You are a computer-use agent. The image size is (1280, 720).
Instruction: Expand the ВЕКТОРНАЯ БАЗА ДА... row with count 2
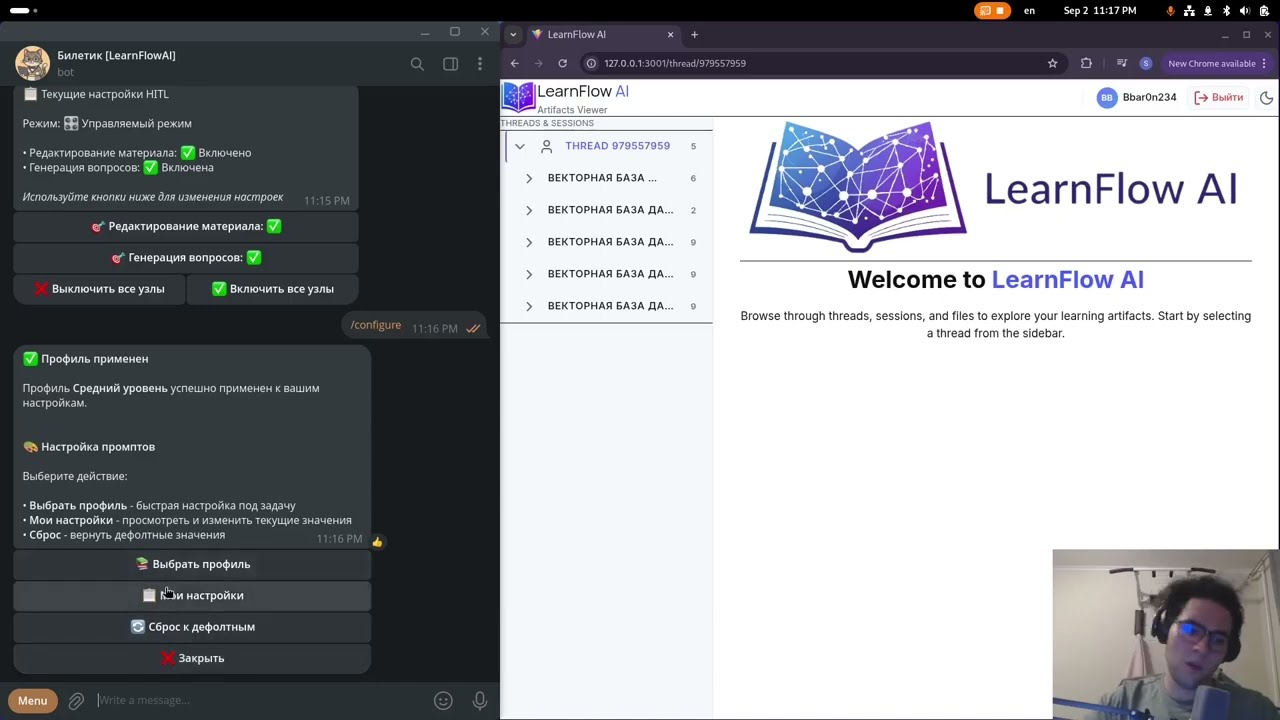[529, 210]
